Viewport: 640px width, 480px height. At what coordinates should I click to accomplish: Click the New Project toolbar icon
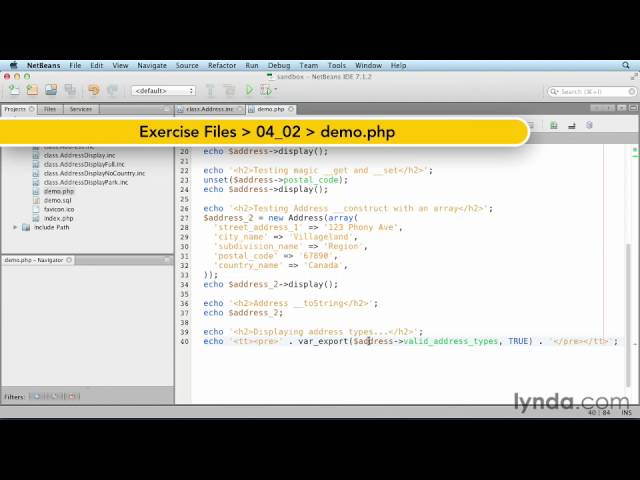pos(32,90)
